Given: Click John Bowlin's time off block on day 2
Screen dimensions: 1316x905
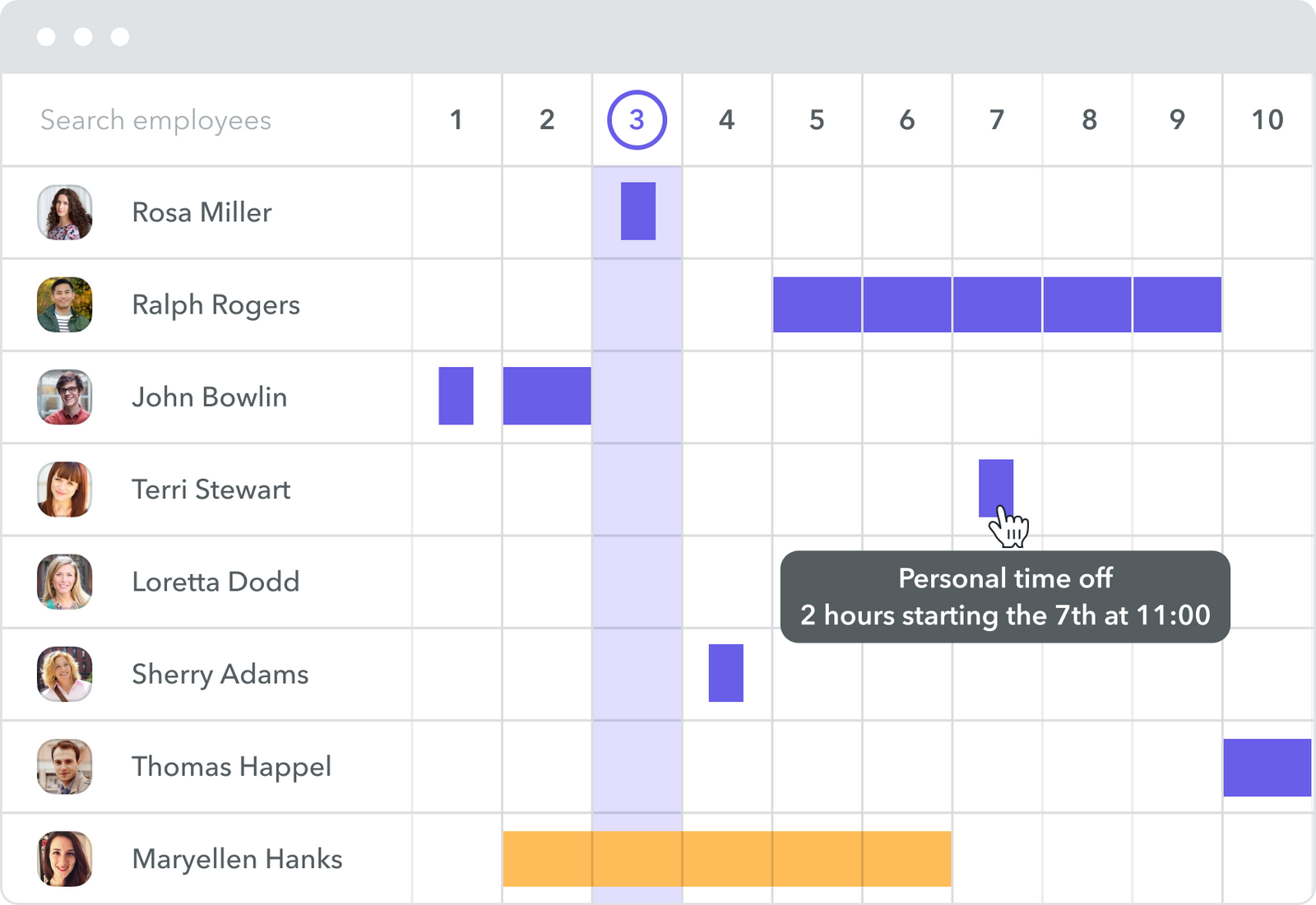Looking at the screenshot, I should click(547, 396).
